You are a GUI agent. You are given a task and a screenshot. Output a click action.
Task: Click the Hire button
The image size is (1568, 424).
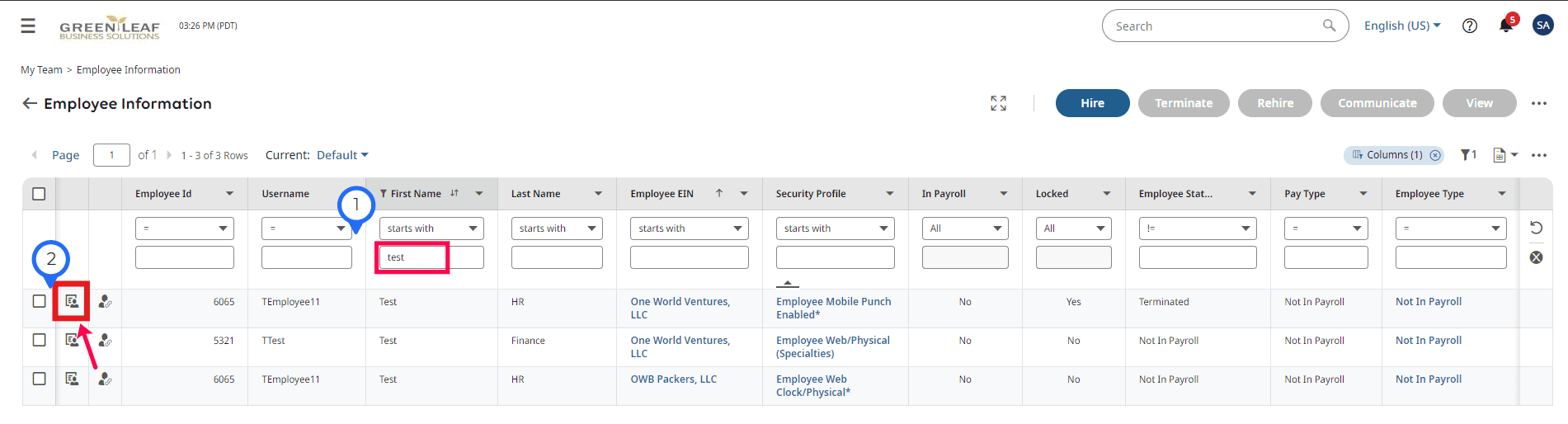(1092, 103)
